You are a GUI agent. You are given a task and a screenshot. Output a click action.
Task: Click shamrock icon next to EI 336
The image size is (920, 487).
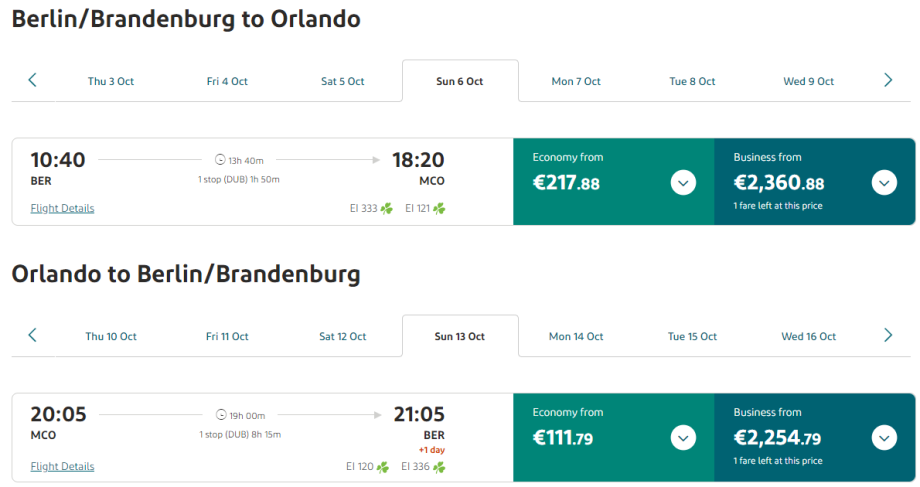pos(438,466)
